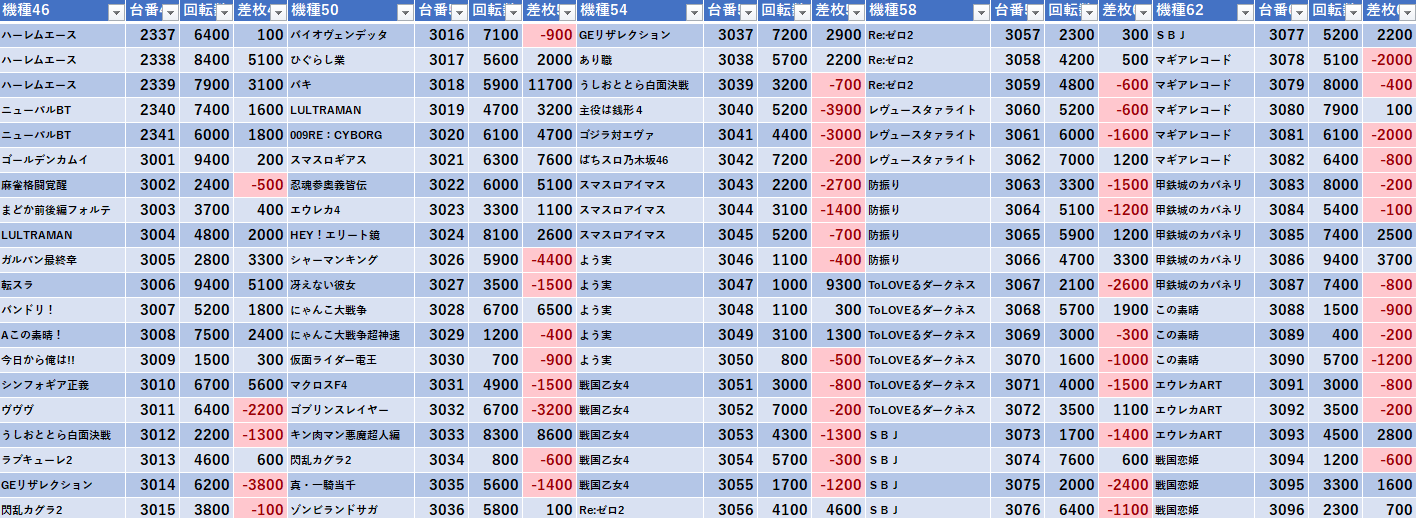Open the 機種58 column filter dropdown
1417x518 pixels.
click(982, 12)
